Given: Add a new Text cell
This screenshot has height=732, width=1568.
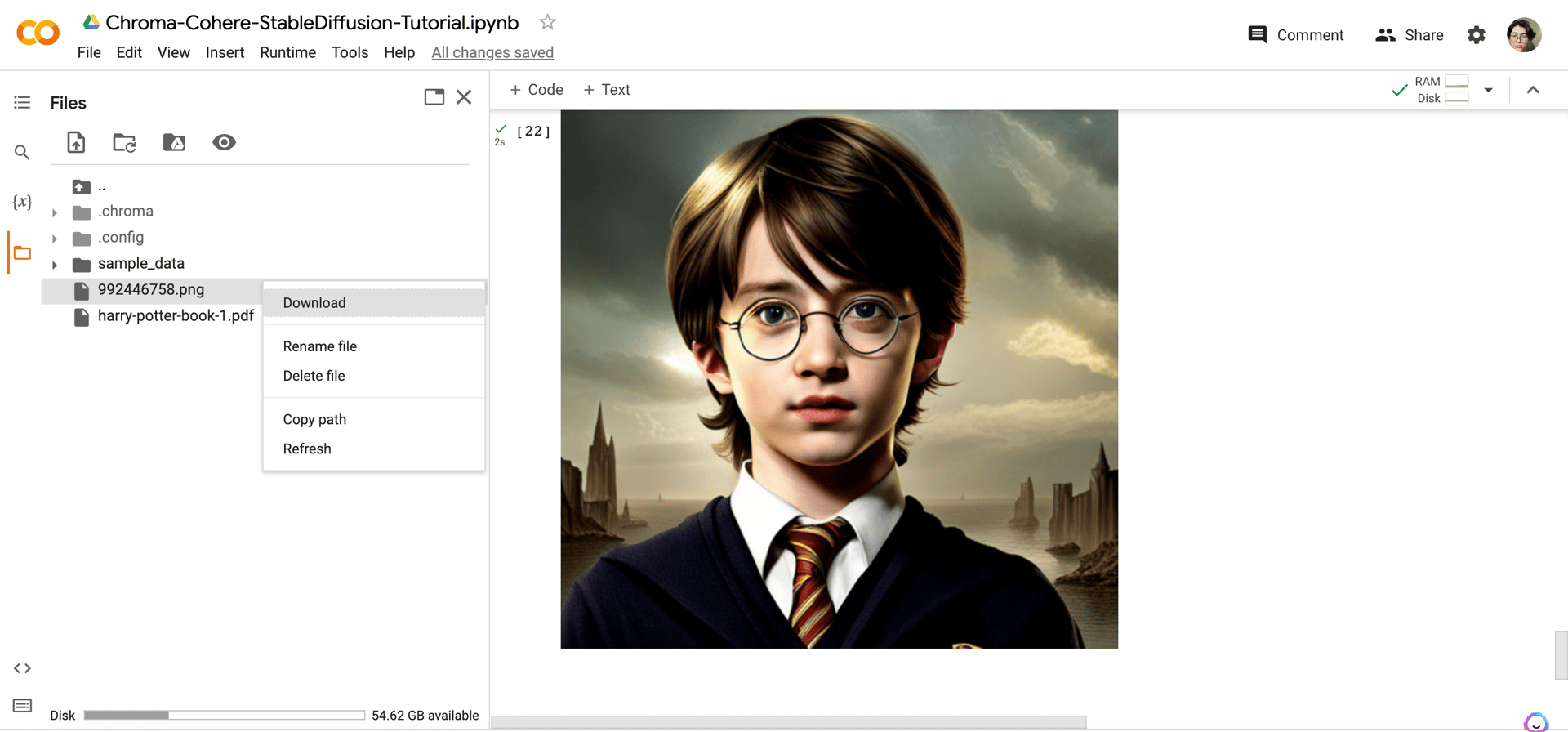Looking at the screenshot, I should pos(607,90).
